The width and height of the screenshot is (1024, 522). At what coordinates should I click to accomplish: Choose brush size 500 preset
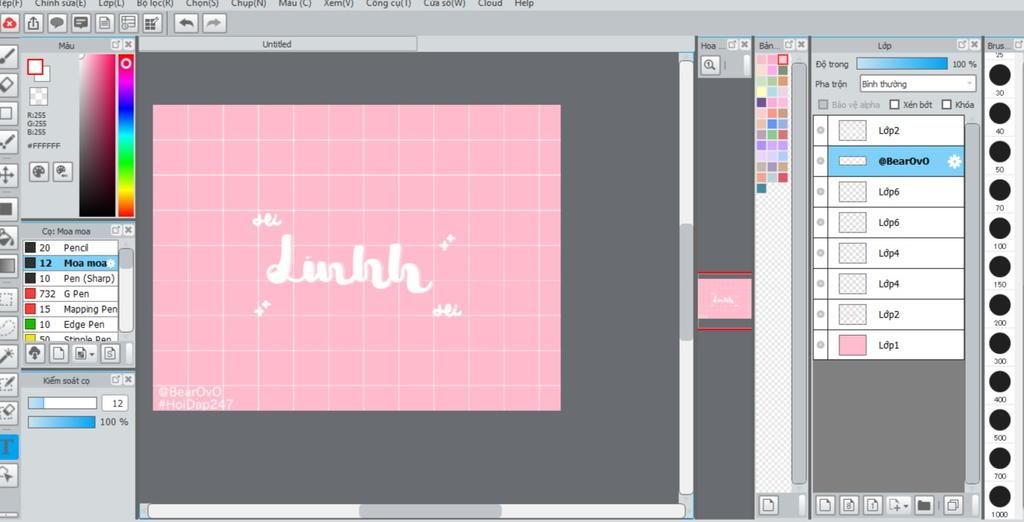click(x=1000, y=420)
